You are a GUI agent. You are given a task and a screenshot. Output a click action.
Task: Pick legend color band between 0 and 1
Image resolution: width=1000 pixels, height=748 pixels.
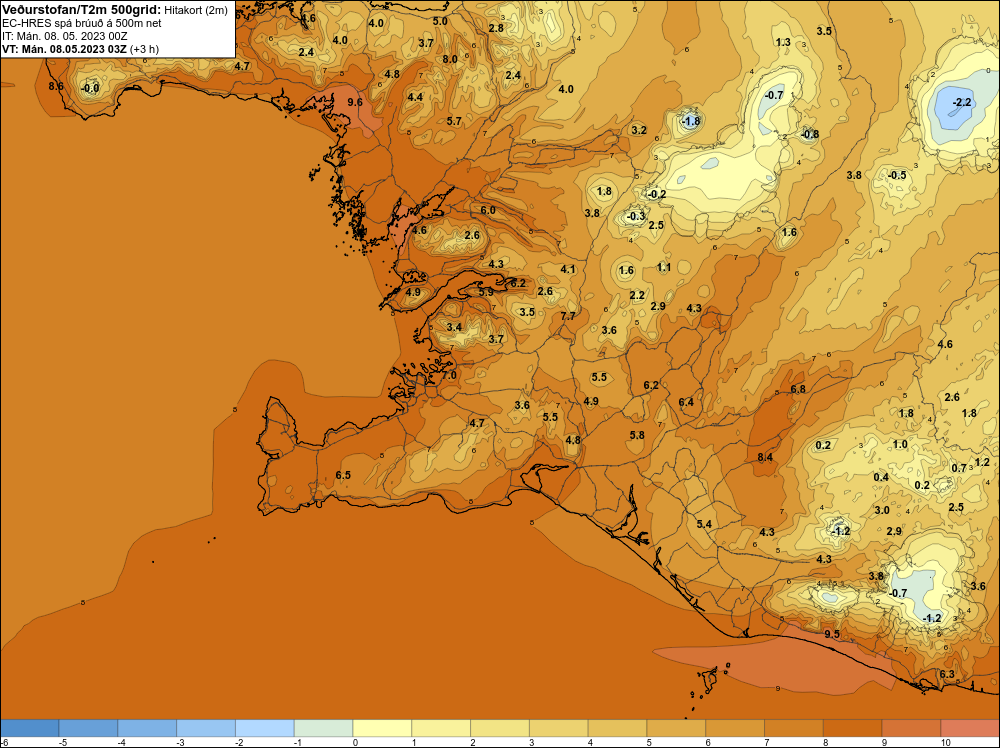coord(382,728)
